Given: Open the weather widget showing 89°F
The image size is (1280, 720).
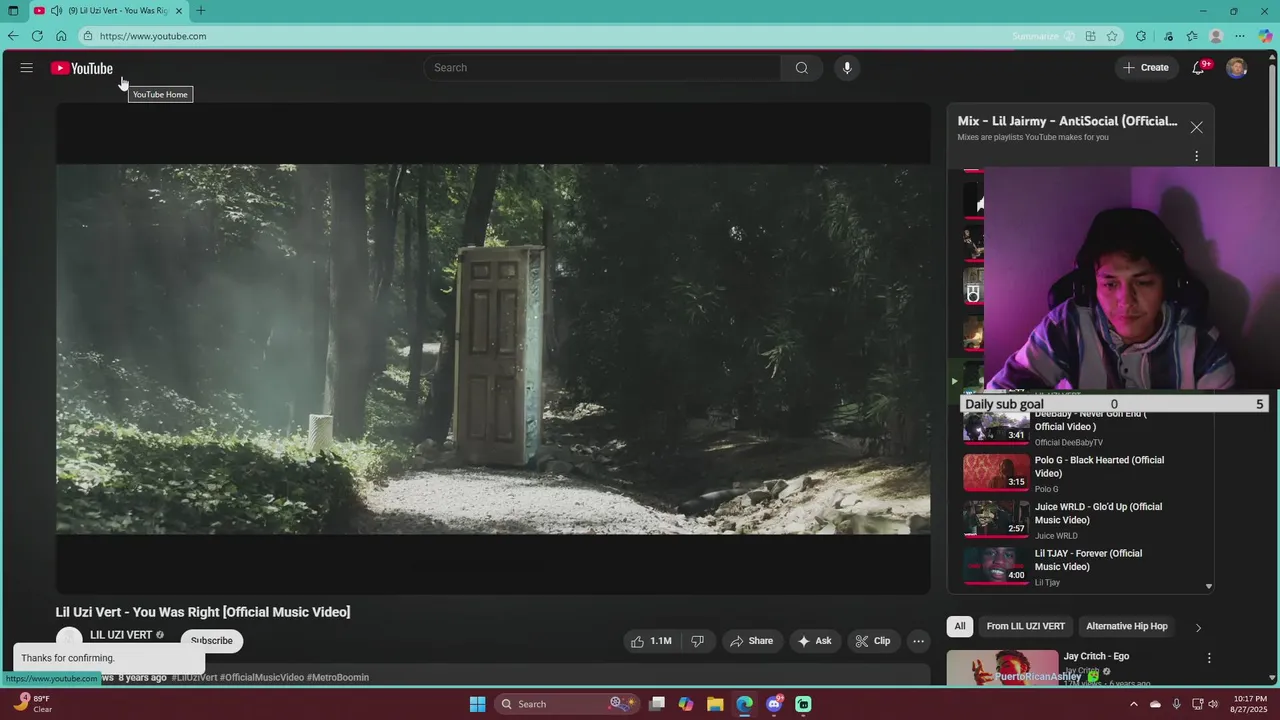Looking at the screenshot, I should pos(33,704).
